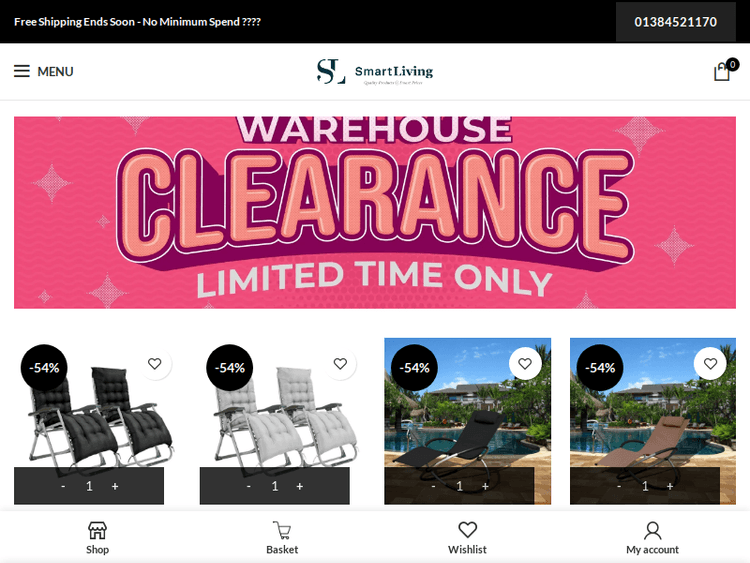750x563 pixels.
Task: Open My account in bottom bar
Action: 652,538
